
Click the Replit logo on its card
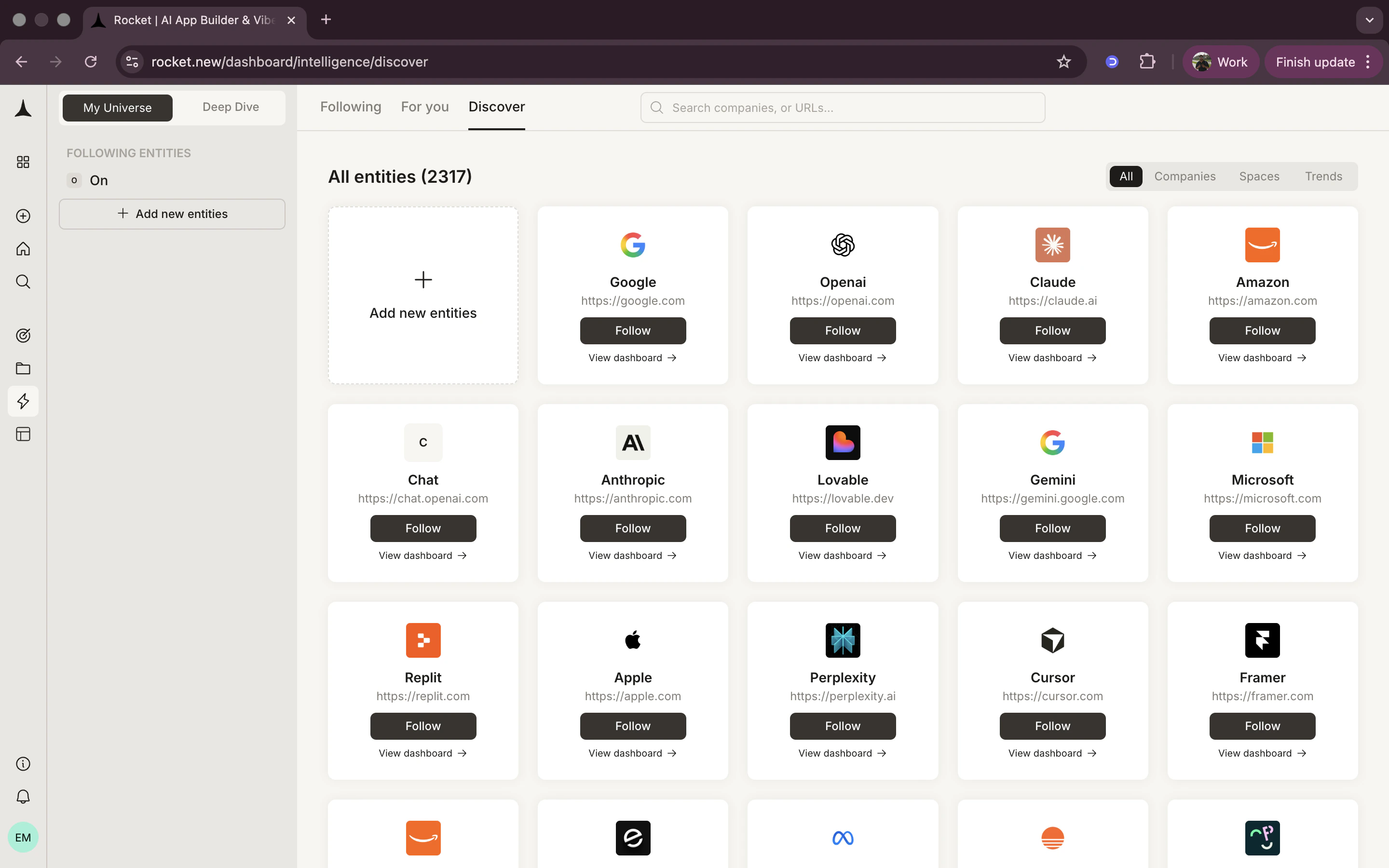423,640
